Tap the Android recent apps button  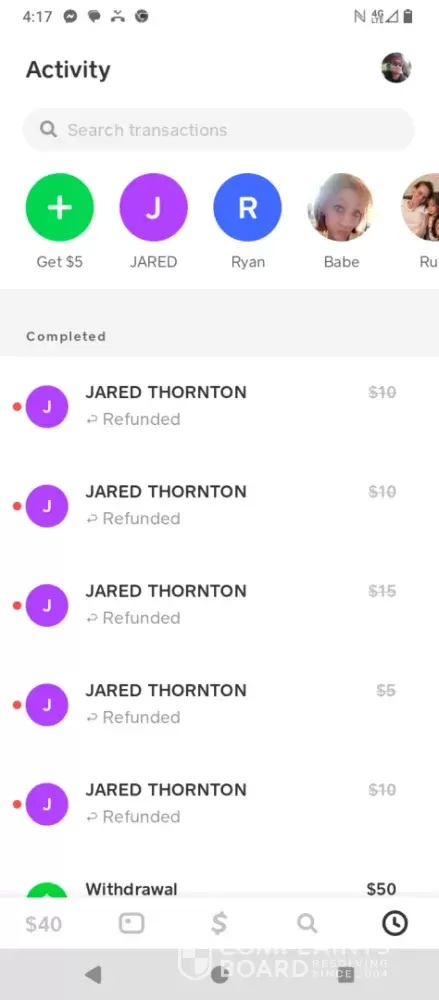345,974
